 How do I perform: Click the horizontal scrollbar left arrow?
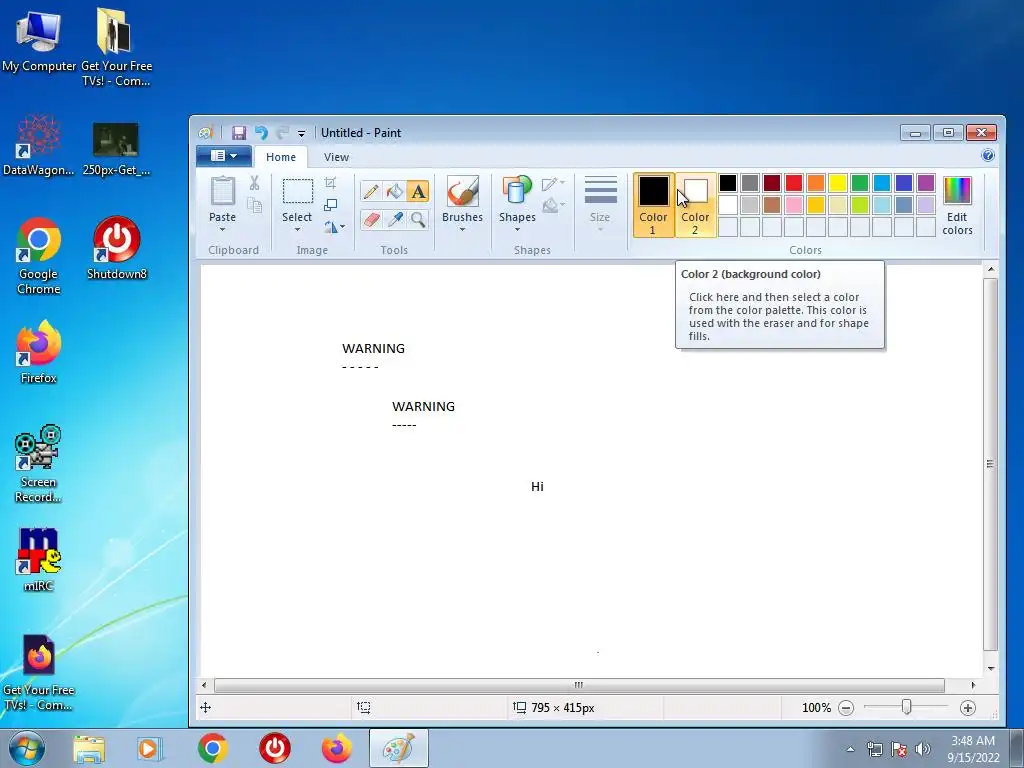click(204, 685)
